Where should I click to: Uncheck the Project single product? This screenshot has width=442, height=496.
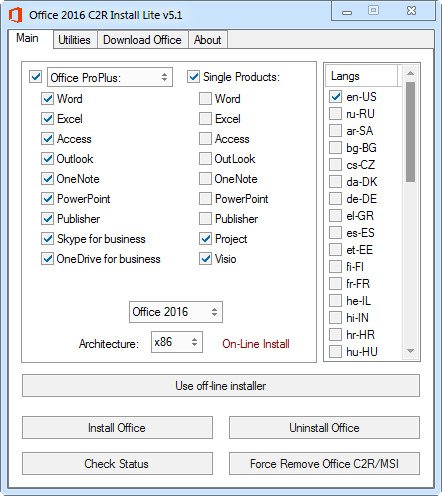pyautogui.click(x=205, y=239)
